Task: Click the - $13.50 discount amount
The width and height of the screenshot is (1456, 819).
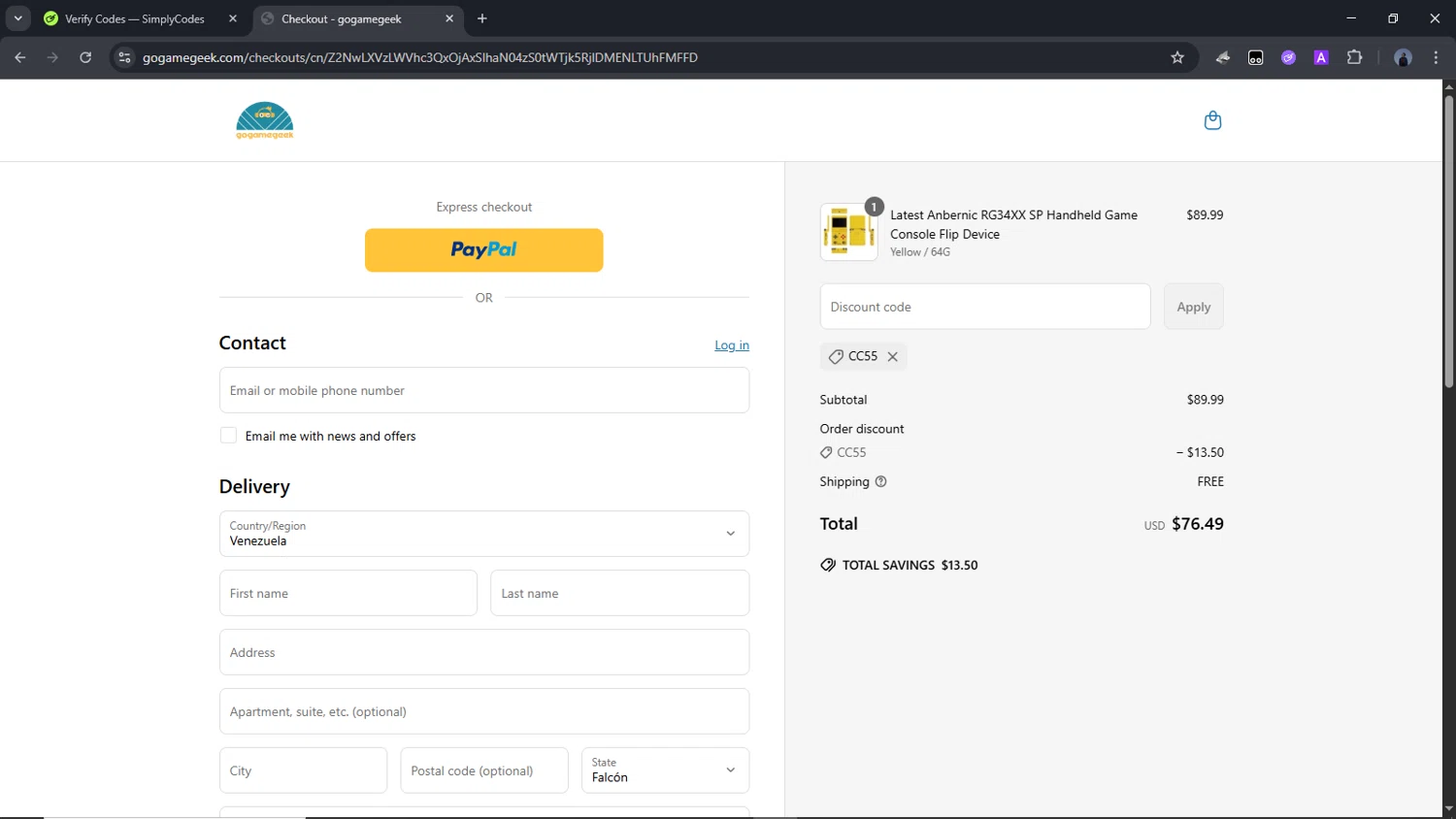Action: tap(1200, 452)
